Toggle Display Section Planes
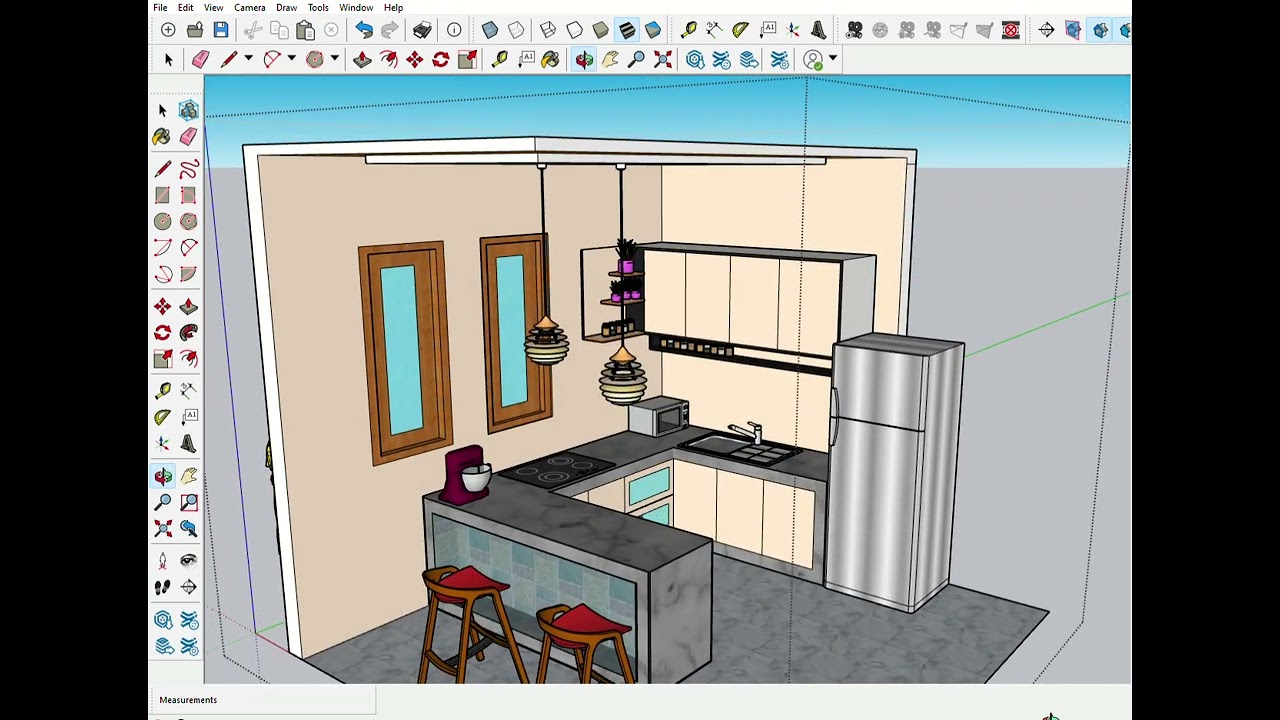 (1073, 30)
